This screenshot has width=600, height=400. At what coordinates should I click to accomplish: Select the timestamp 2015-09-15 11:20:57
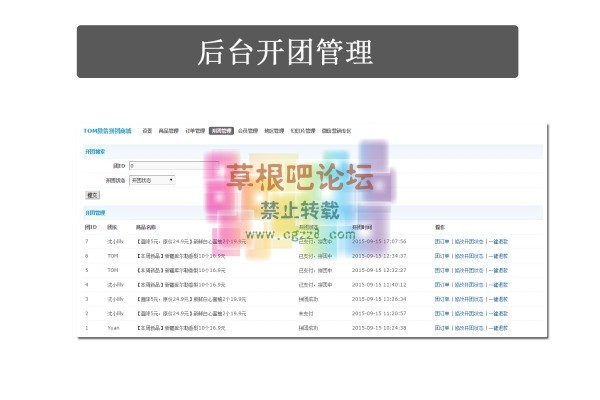(x=379, y=313)
